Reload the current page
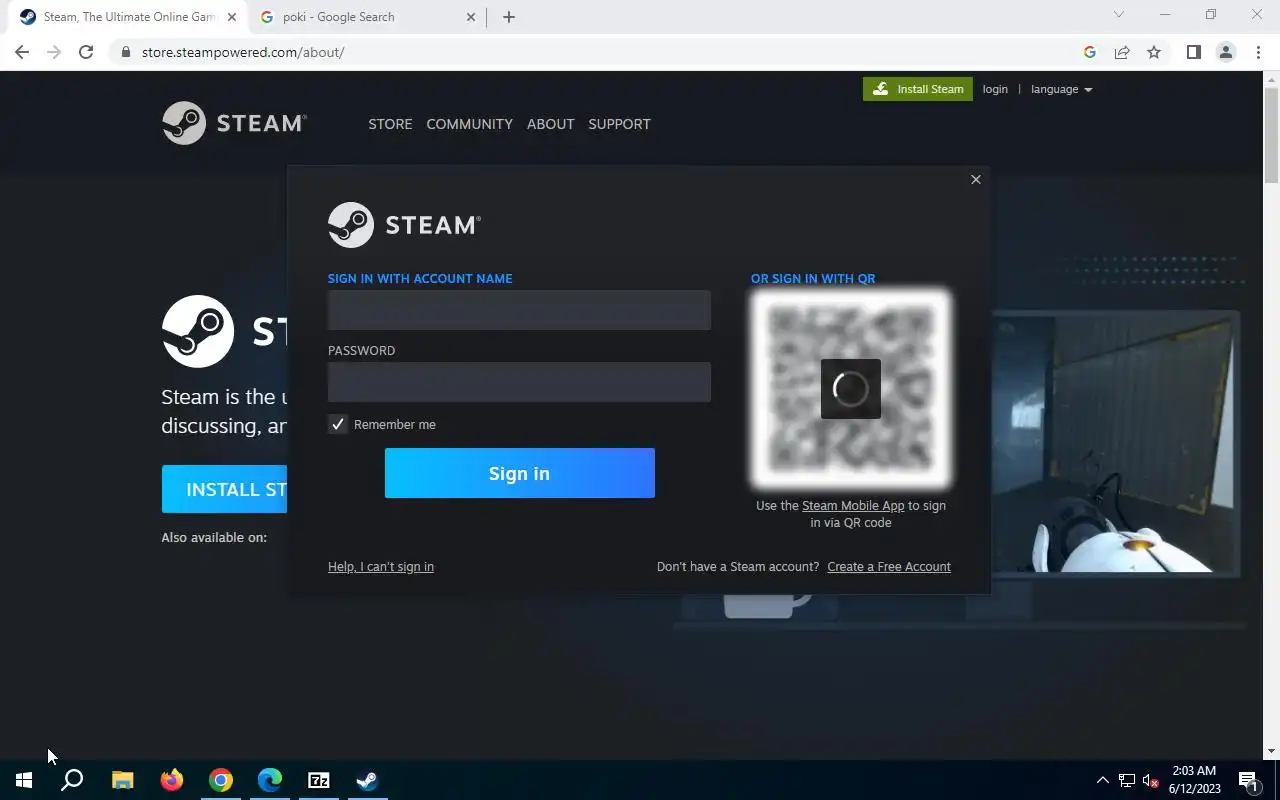The height and width of the screenshot is (800, 1280). click(x=86, y=52)
